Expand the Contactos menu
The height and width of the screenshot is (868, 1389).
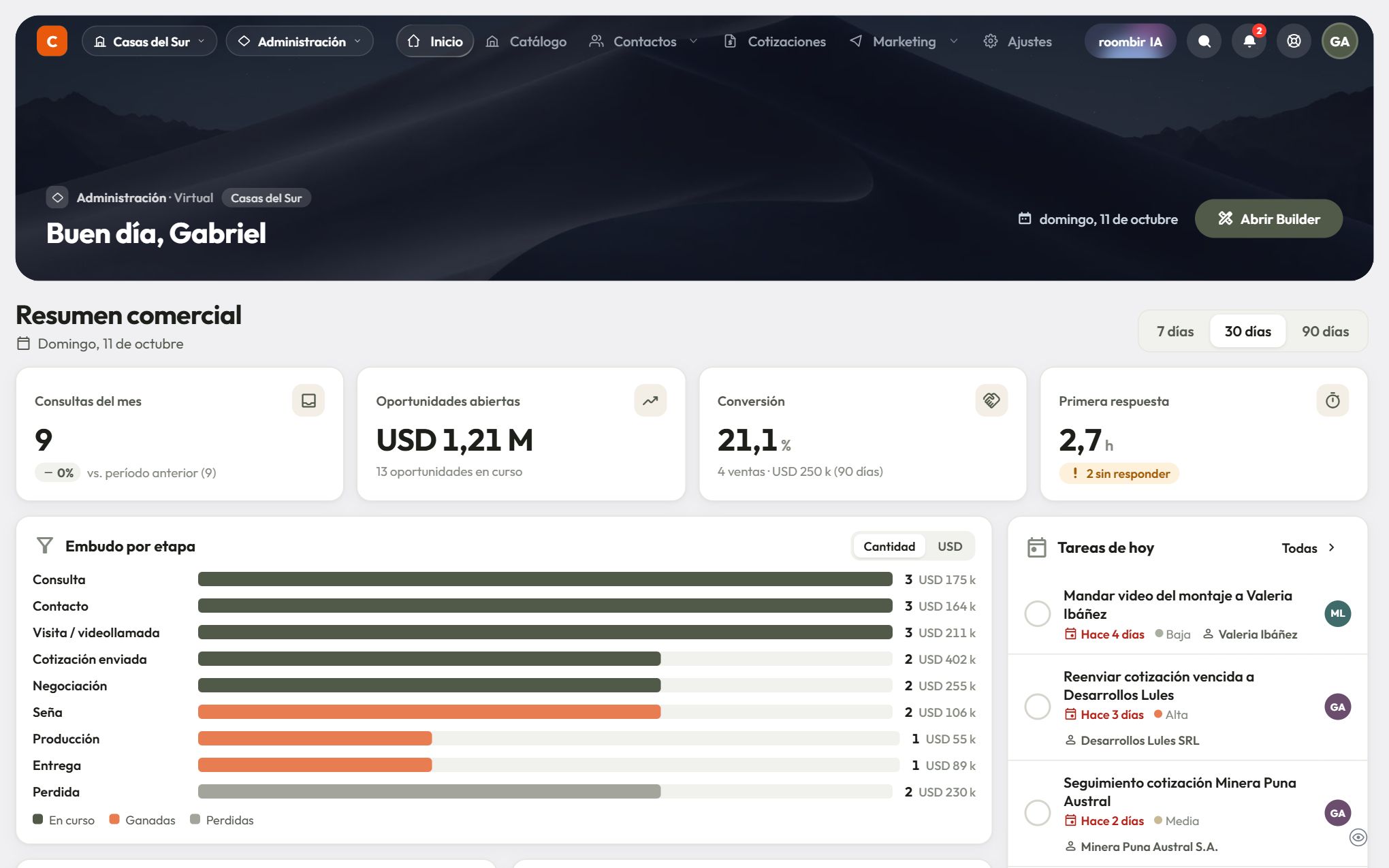[643, 42]
